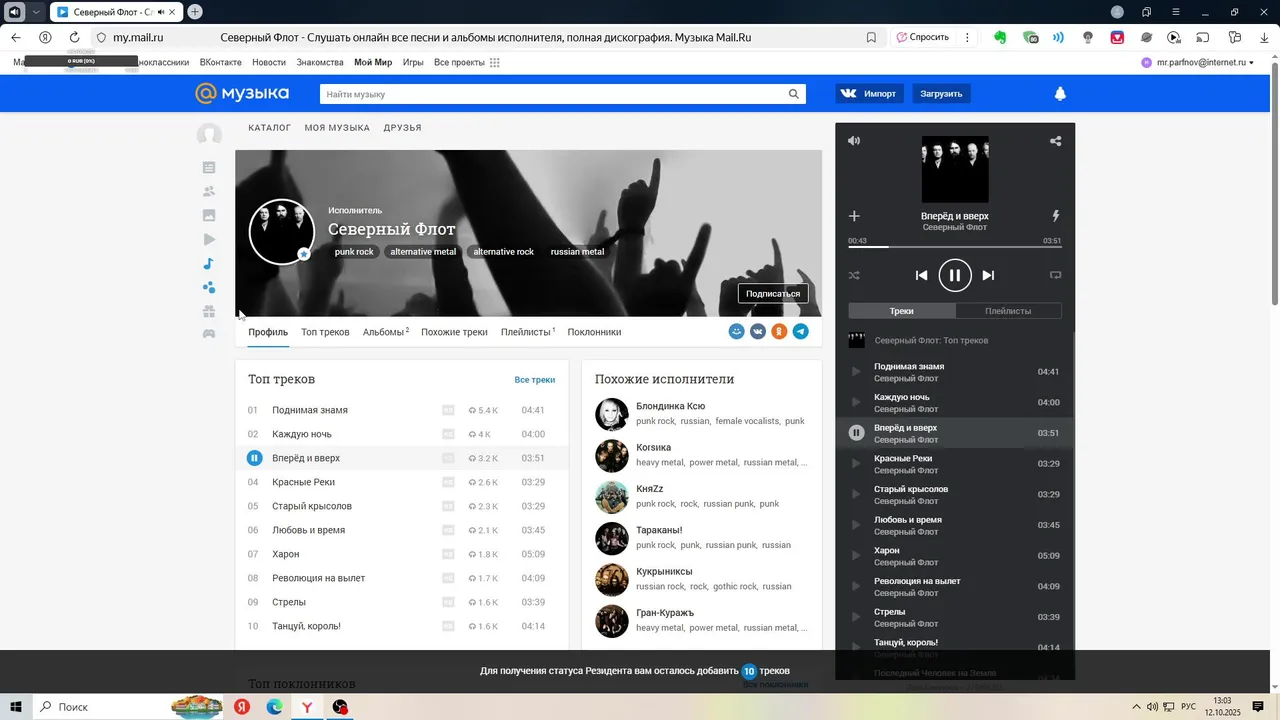Open mr.parfnov account dropdown
1280x720 pixels.
point(1198,62)
